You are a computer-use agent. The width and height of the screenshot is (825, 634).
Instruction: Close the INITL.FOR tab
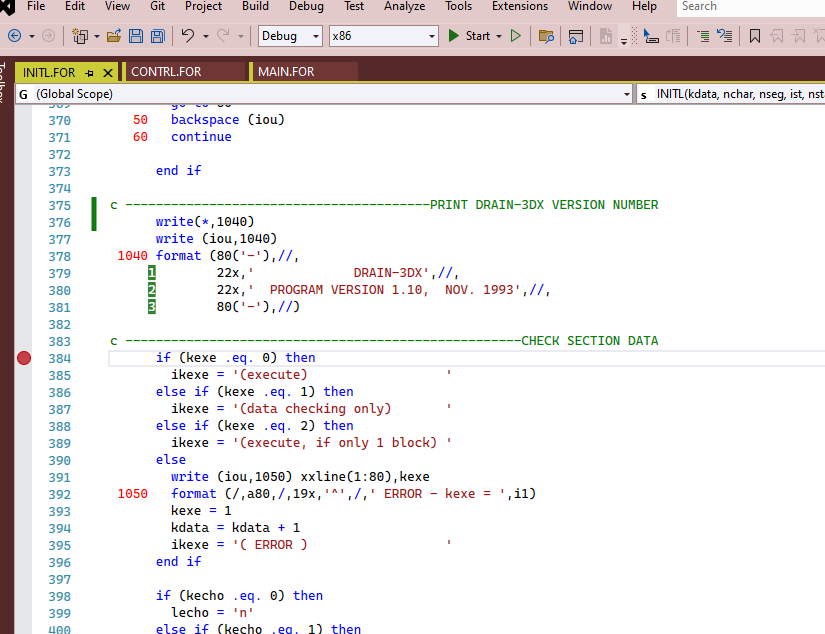tap(107, 73)
